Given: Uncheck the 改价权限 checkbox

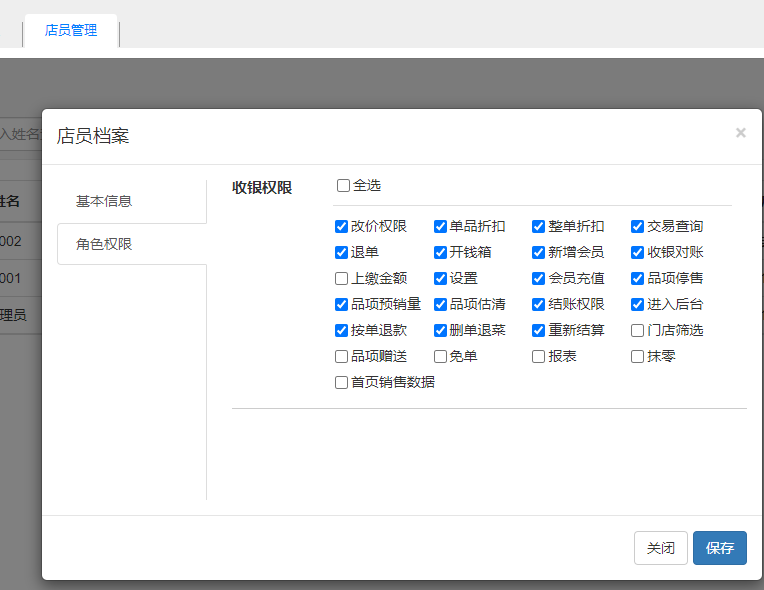Looking at the screenshot, I should (x=342, y=226).
